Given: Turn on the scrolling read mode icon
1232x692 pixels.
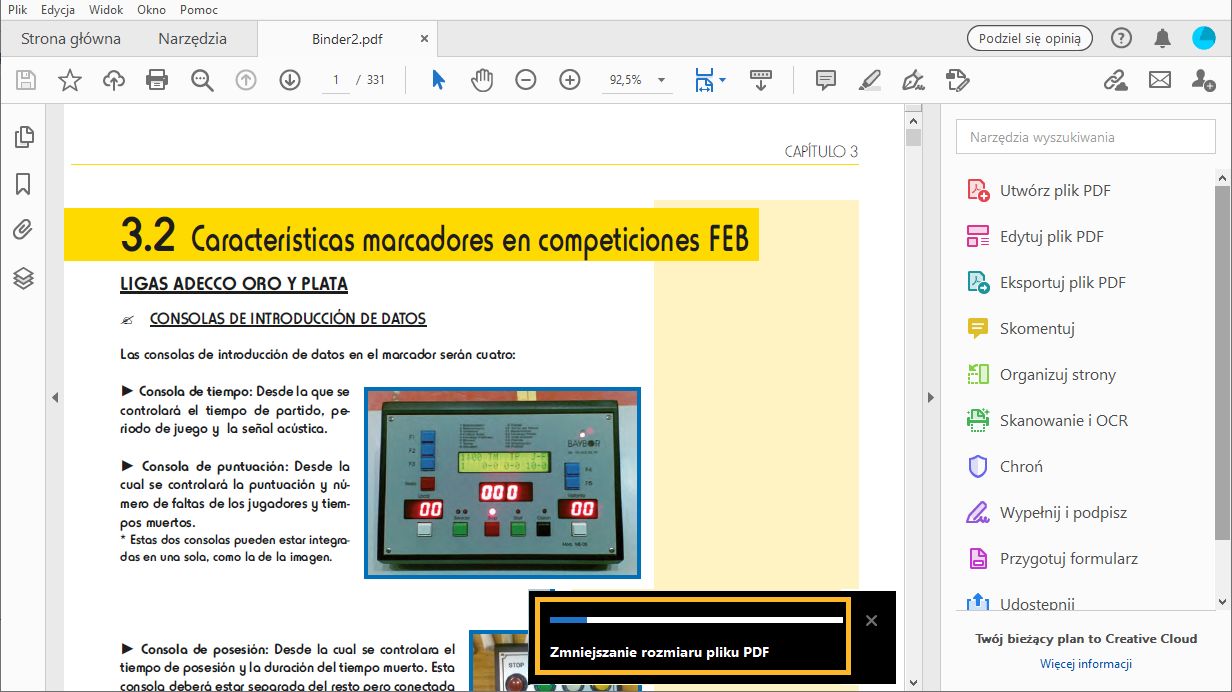Looking at the screenshot, I should 761,80.
